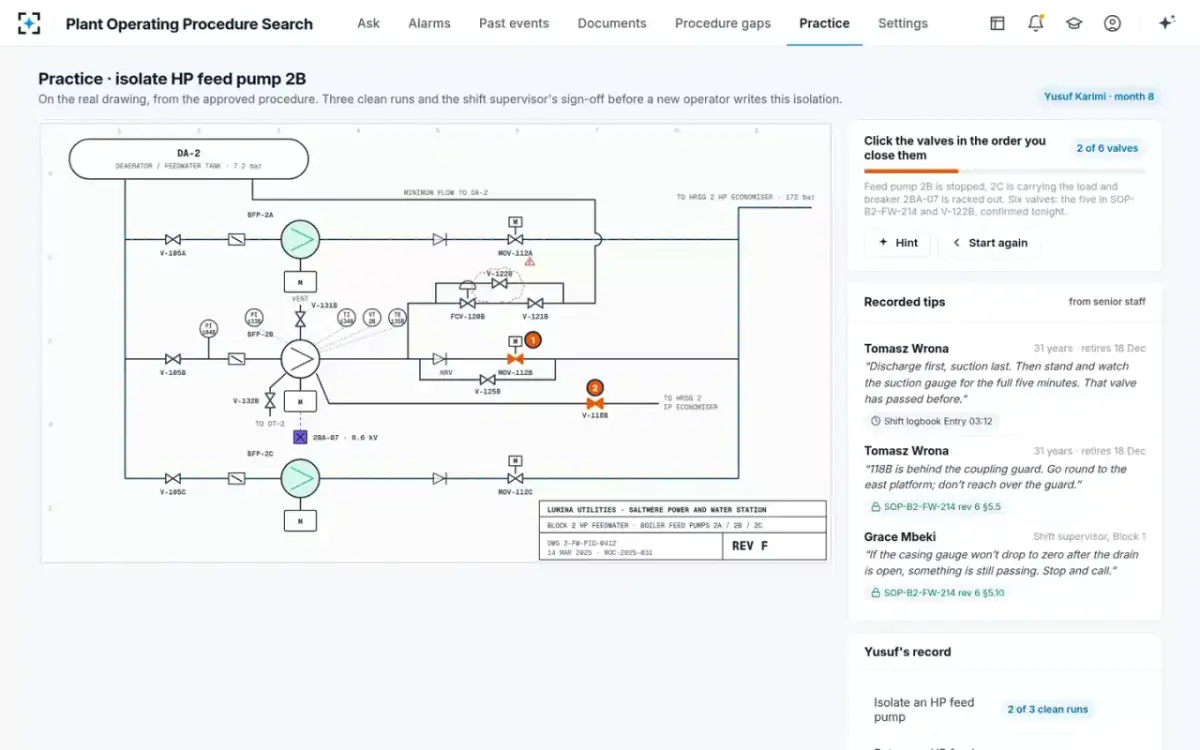Open the layout panel icon
This screenshot has height=750, width=1200.
997,23
